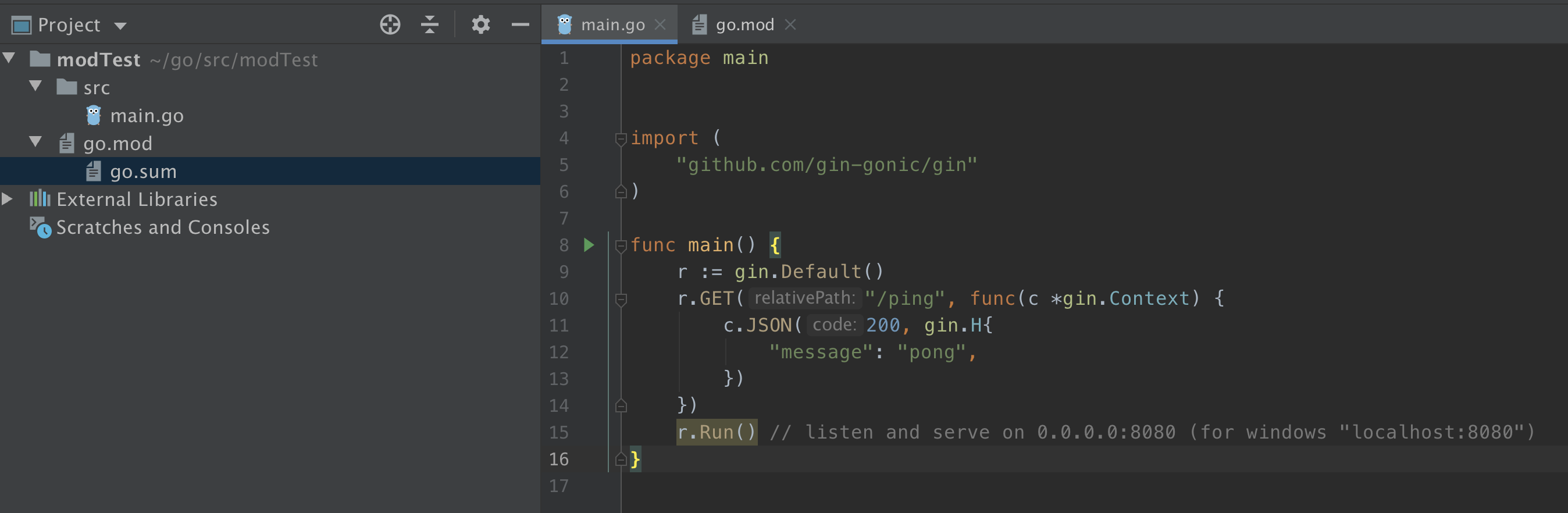
Task: Click gin.Default() call on line 9
Action: tap(808, 272)
